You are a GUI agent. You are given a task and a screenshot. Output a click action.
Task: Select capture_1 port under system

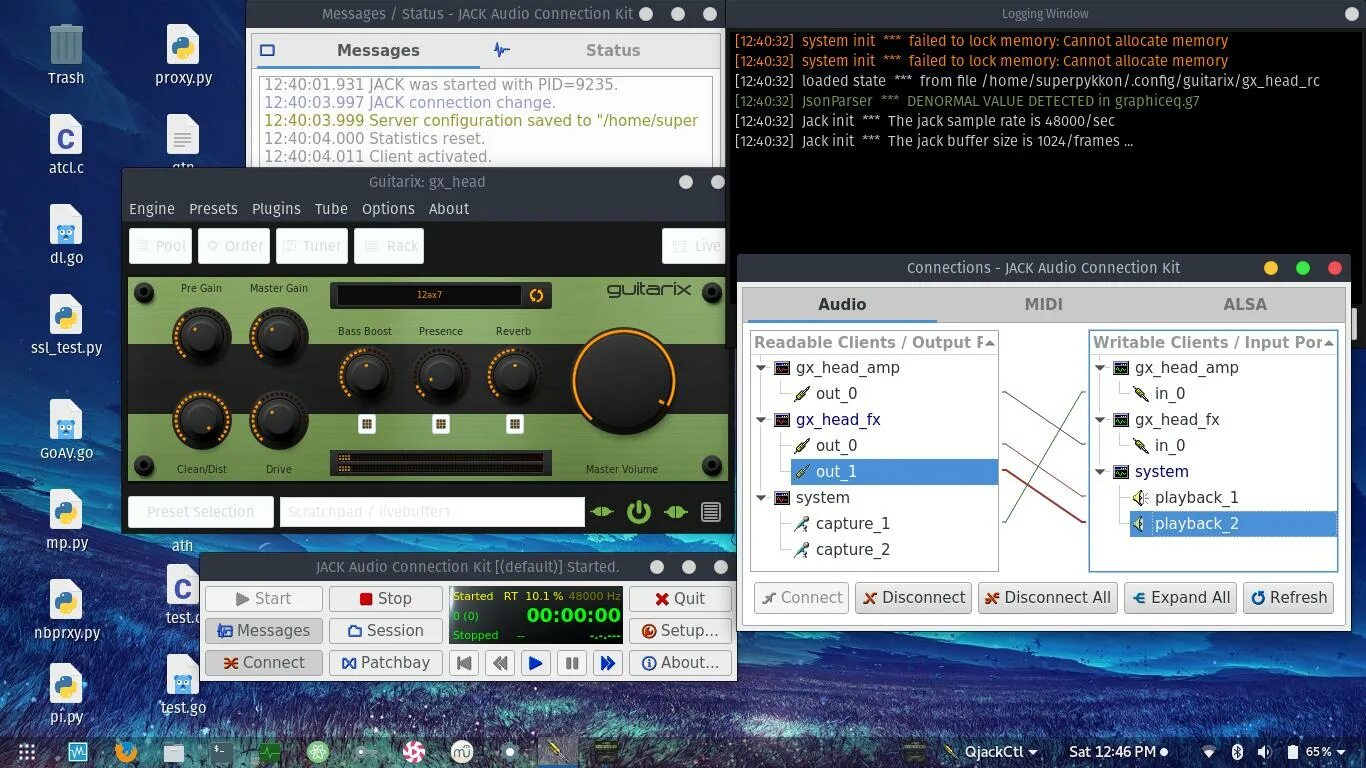(x=852, y=524)
